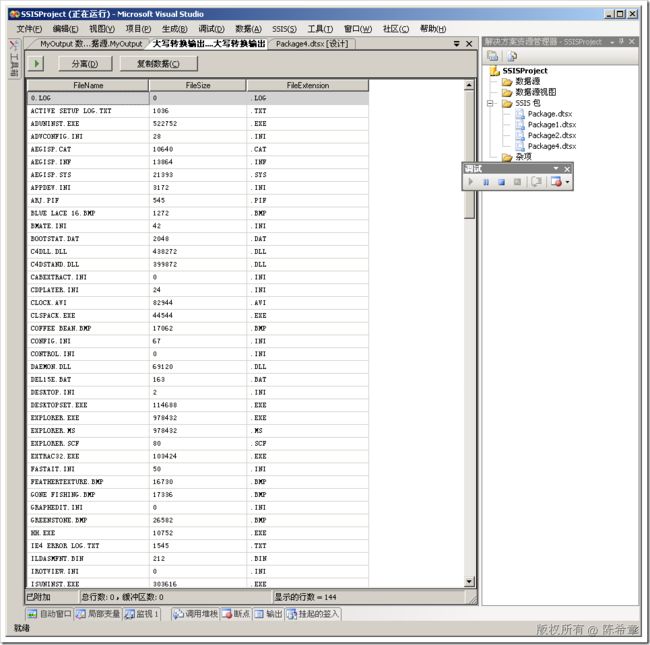This screenshot has width=650, height=645.
Task: Open the 编辑(E) menu
Action: pyautogui.click(x=65, y=29)
